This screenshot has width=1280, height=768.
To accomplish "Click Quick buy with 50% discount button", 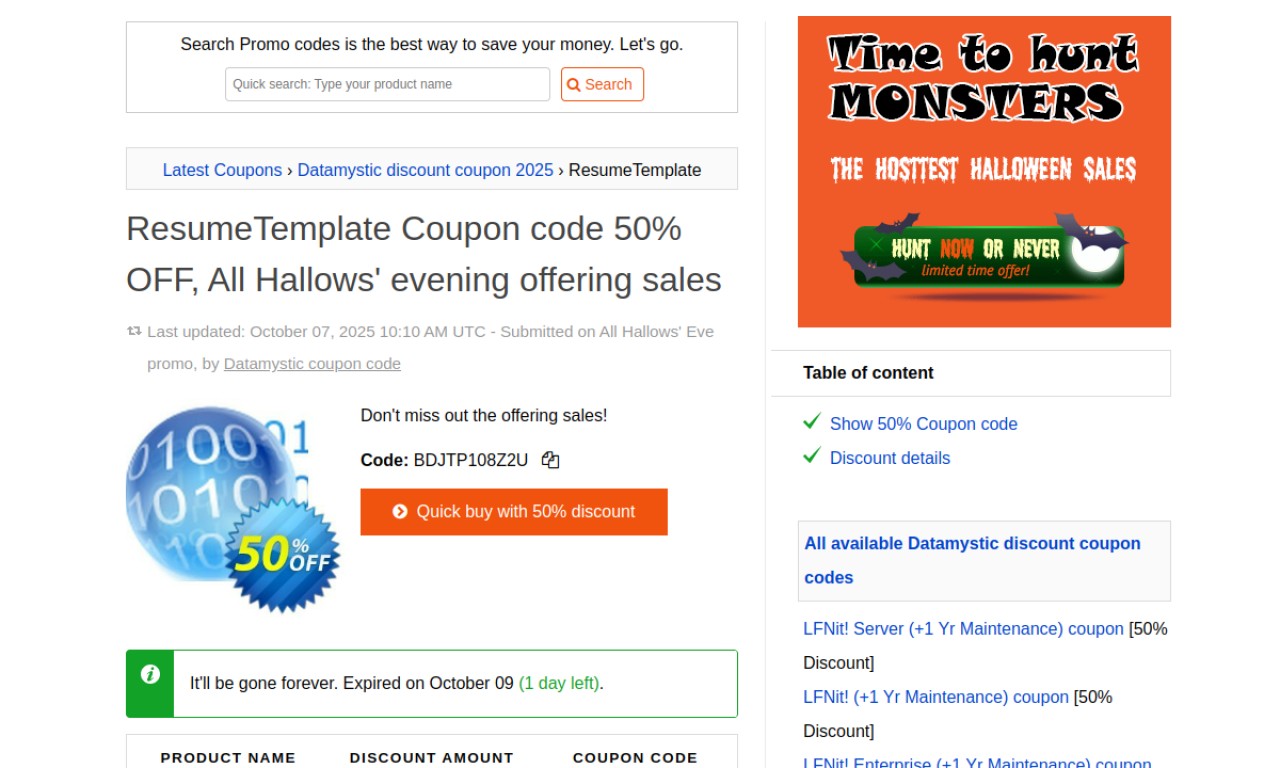I will (x=514, y=512).
